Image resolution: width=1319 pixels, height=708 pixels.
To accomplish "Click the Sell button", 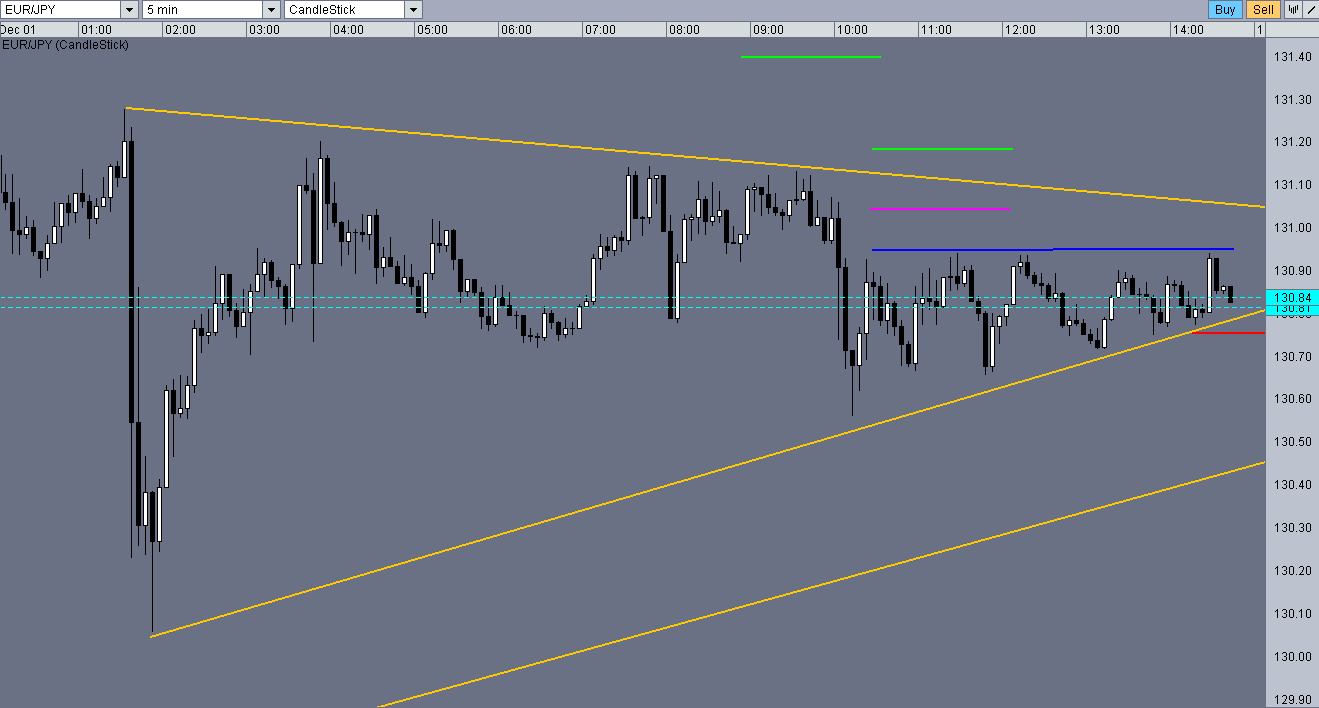I will point(1264,9).
